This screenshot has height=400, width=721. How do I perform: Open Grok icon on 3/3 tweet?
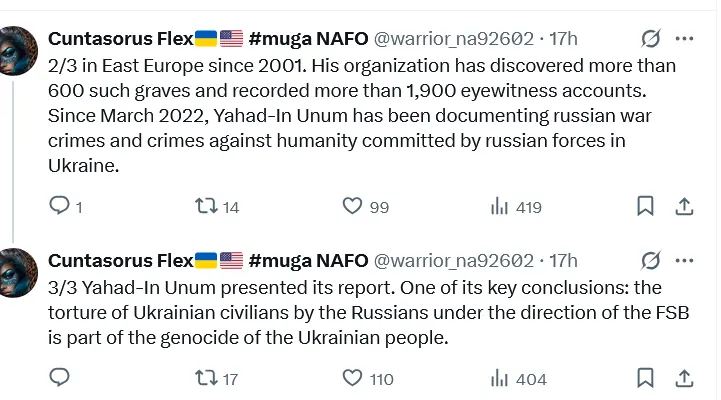tap(651, 261)
